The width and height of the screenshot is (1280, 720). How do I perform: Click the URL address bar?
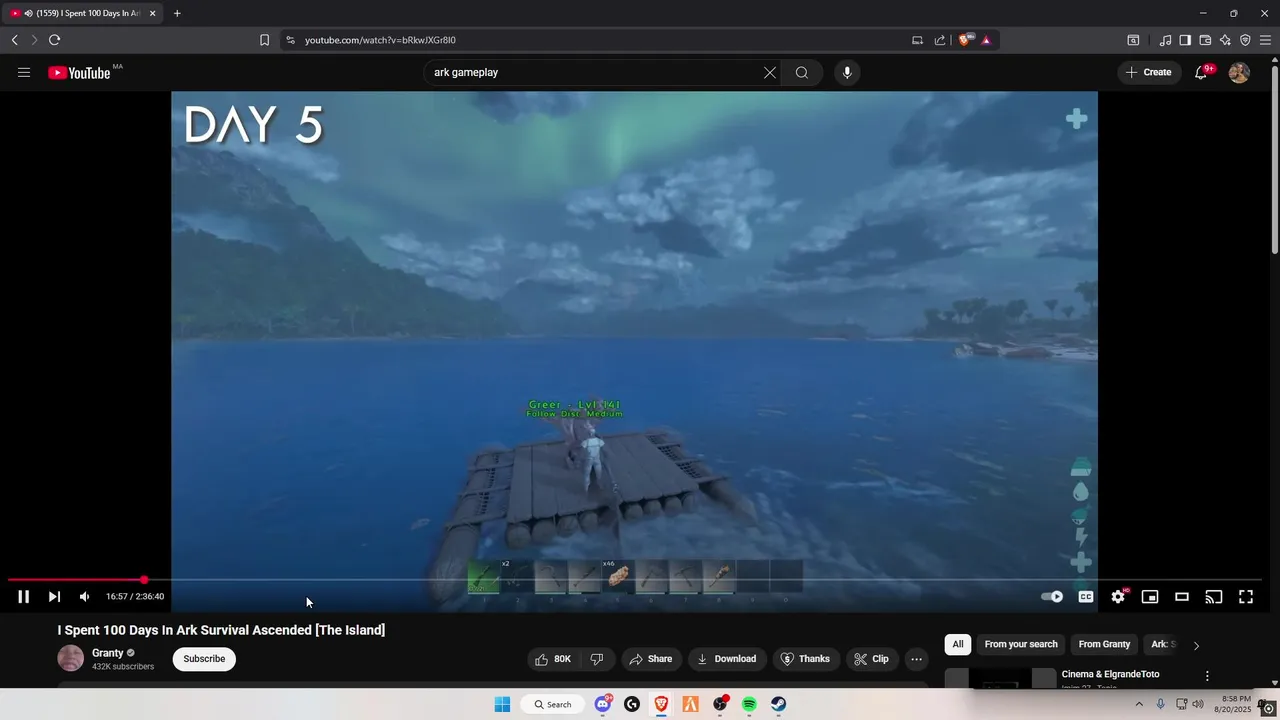click(x=600, y=40)
